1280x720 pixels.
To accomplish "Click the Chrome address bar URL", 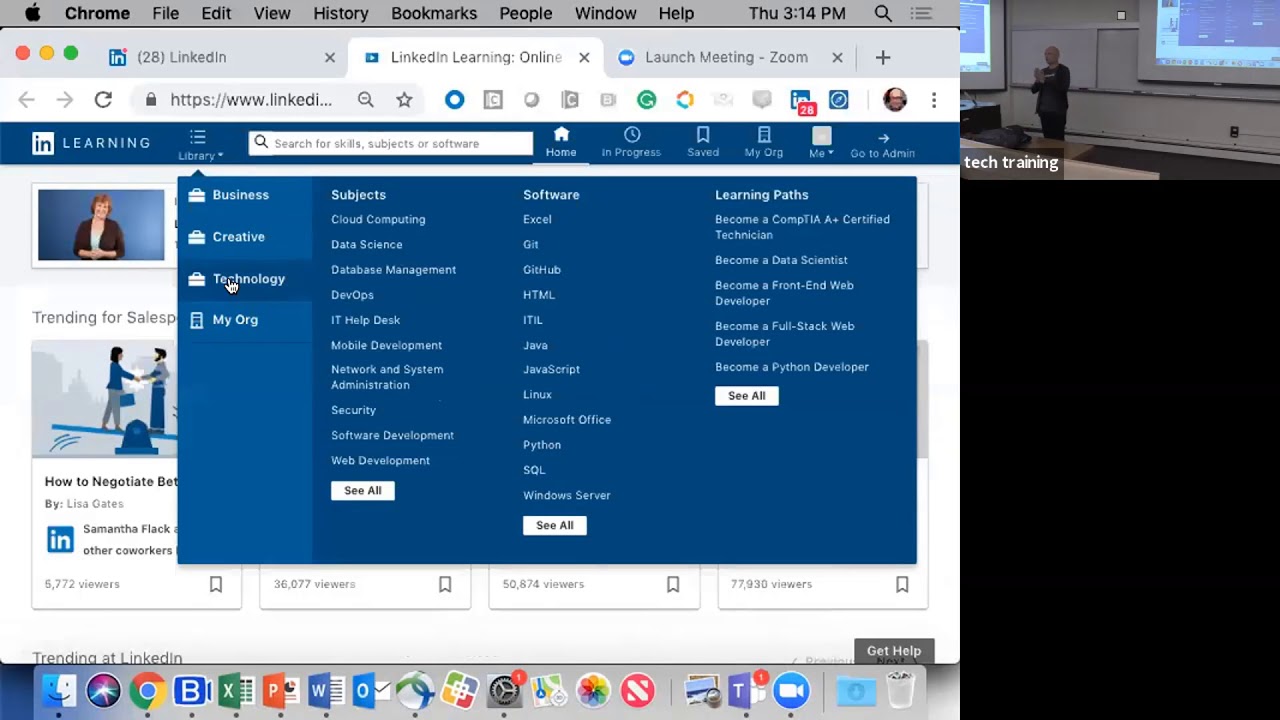I will pyautogui.click(x=251, y=100).
